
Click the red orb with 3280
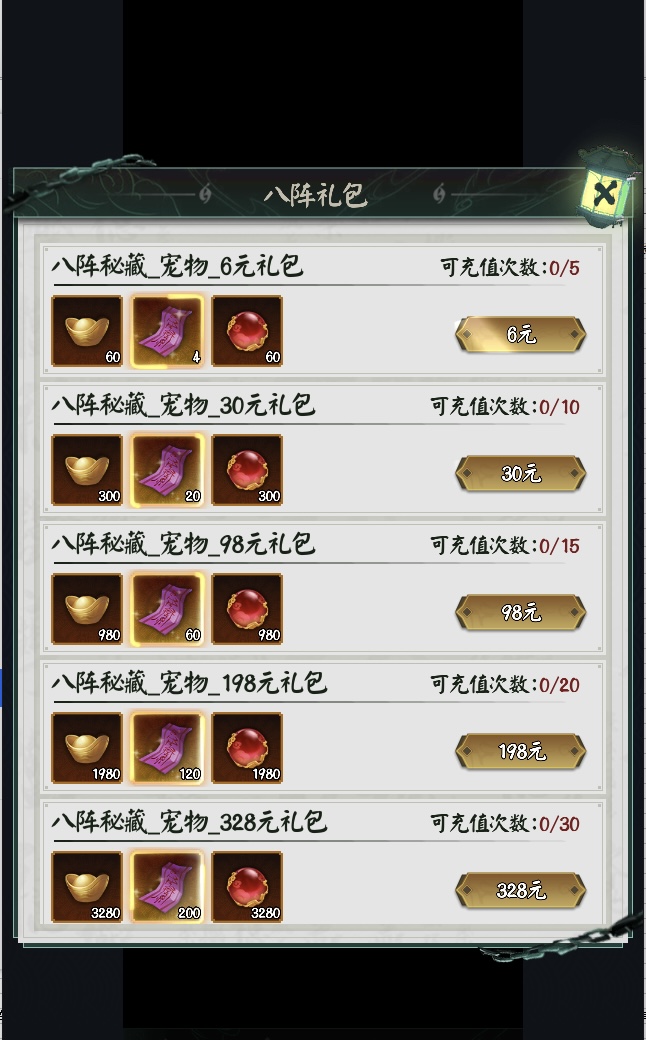247,887
